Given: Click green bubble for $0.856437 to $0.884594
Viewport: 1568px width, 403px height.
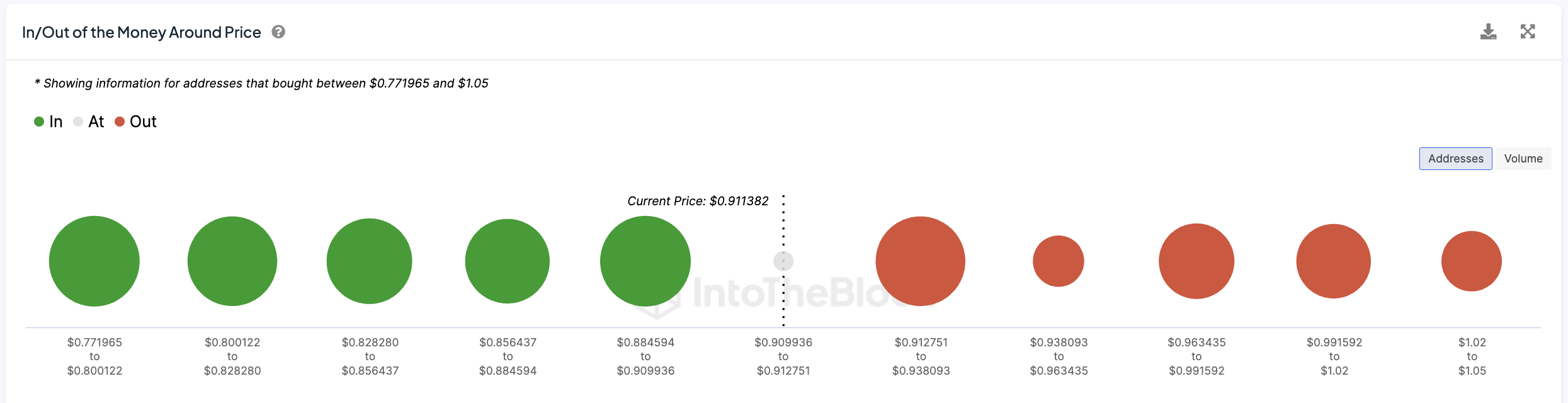Looking at the screenshot, I should 508,261.
